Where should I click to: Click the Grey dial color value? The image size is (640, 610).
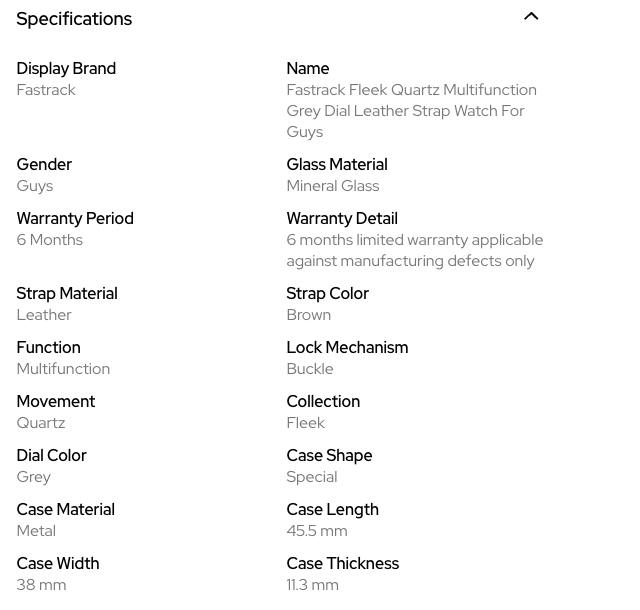(34, 477)
